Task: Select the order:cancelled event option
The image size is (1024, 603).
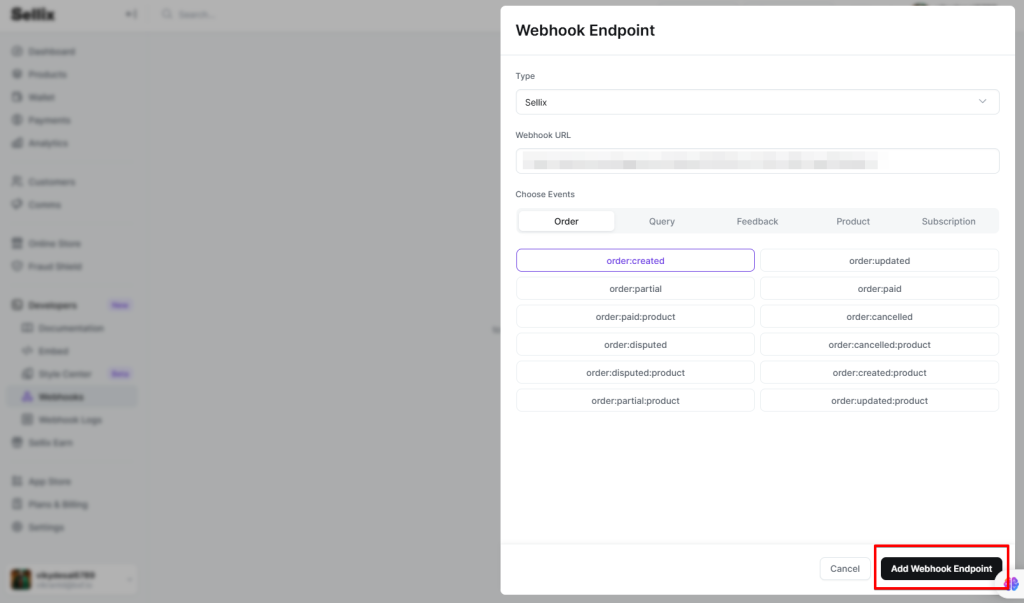Action: (x=879, y=316)
